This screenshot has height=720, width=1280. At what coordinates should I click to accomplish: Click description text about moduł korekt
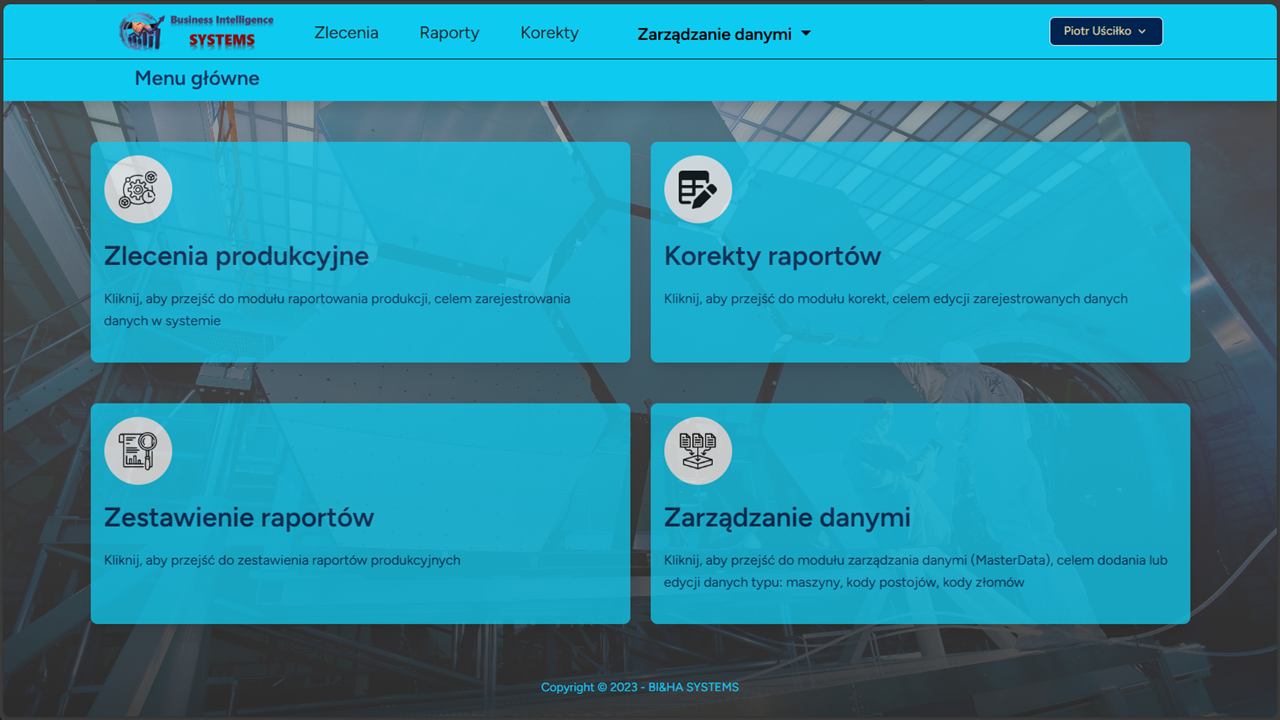pyautogui.click(x=896, y=299)
